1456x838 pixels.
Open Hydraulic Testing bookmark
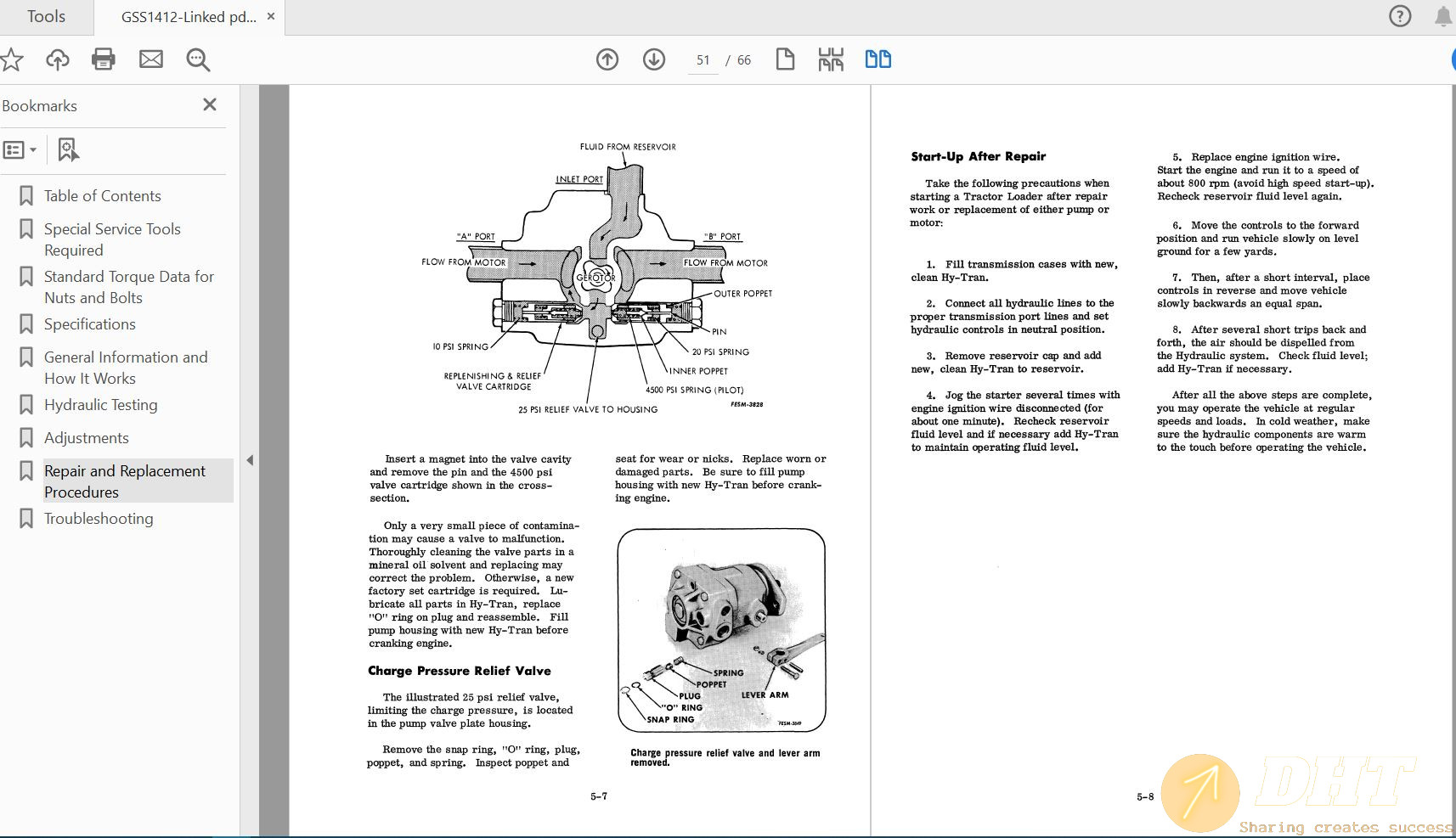[101, 405]
